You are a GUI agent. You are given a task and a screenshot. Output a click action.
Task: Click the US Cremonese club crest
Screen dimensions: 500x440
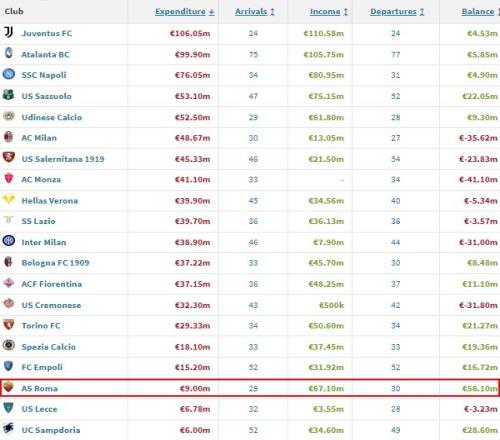pyautogui.click(x=9, y=303)
